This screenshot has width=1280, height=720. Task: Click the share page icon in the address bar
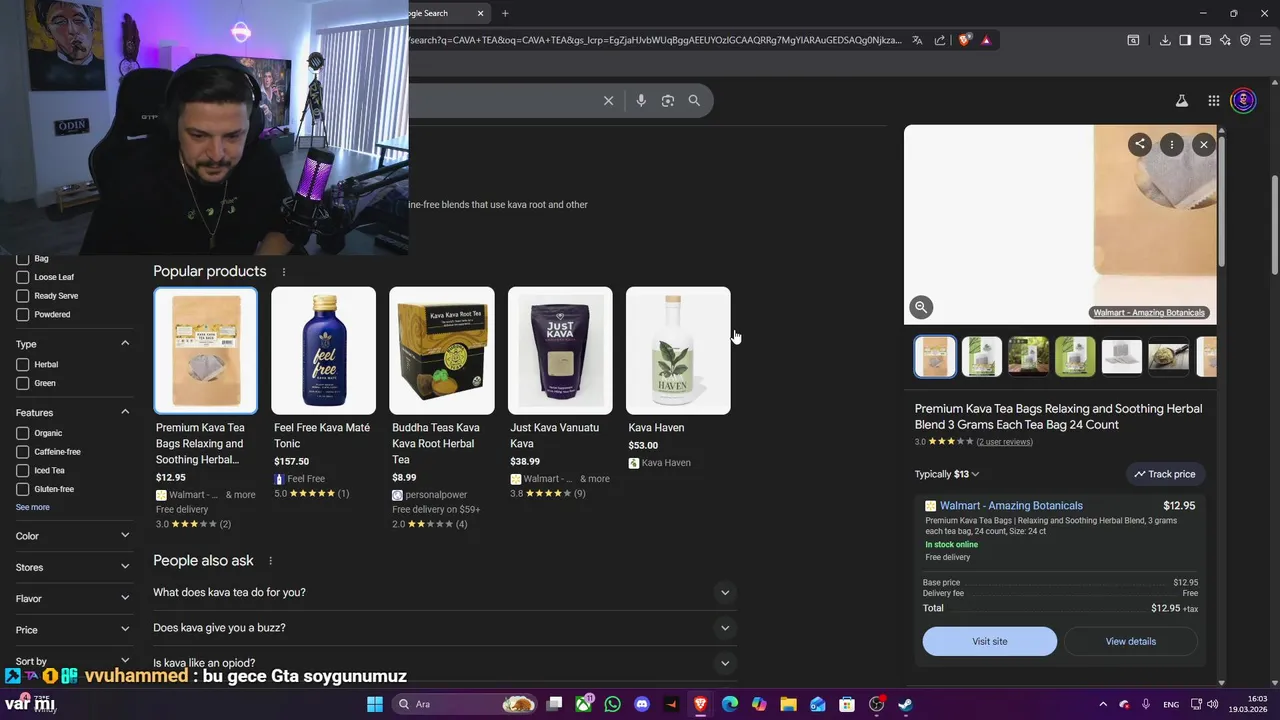coord(940,41)
